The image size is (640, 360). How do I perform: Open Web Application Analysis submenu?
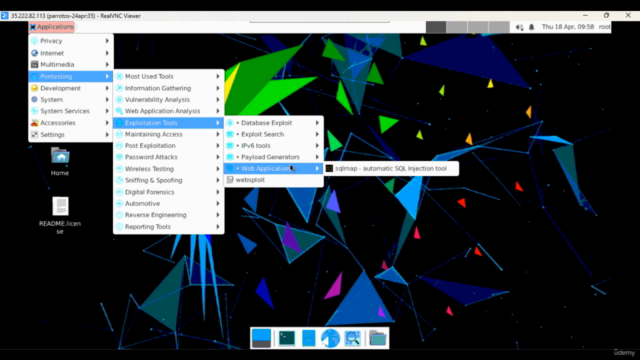(x=169, y=111)
